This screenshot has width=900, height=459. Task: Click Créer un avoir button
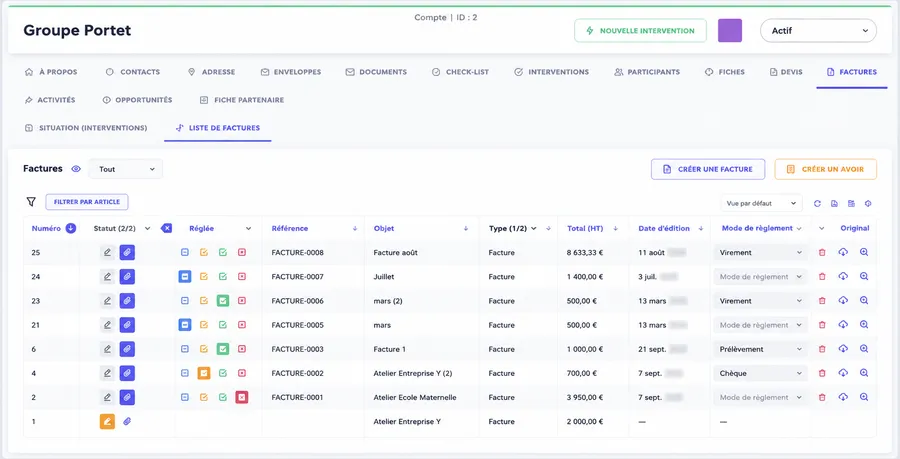[825, 169]
